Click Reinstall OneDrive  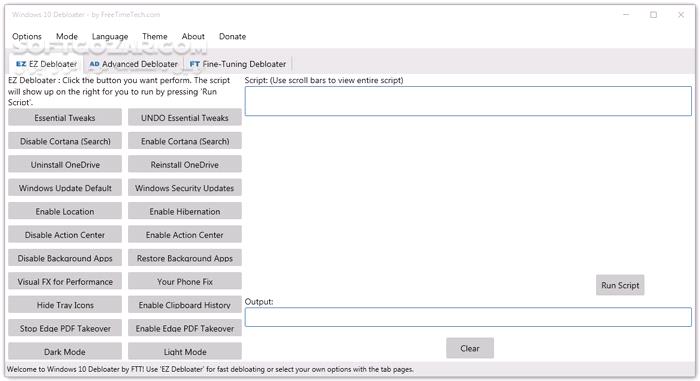pos(185,165)
